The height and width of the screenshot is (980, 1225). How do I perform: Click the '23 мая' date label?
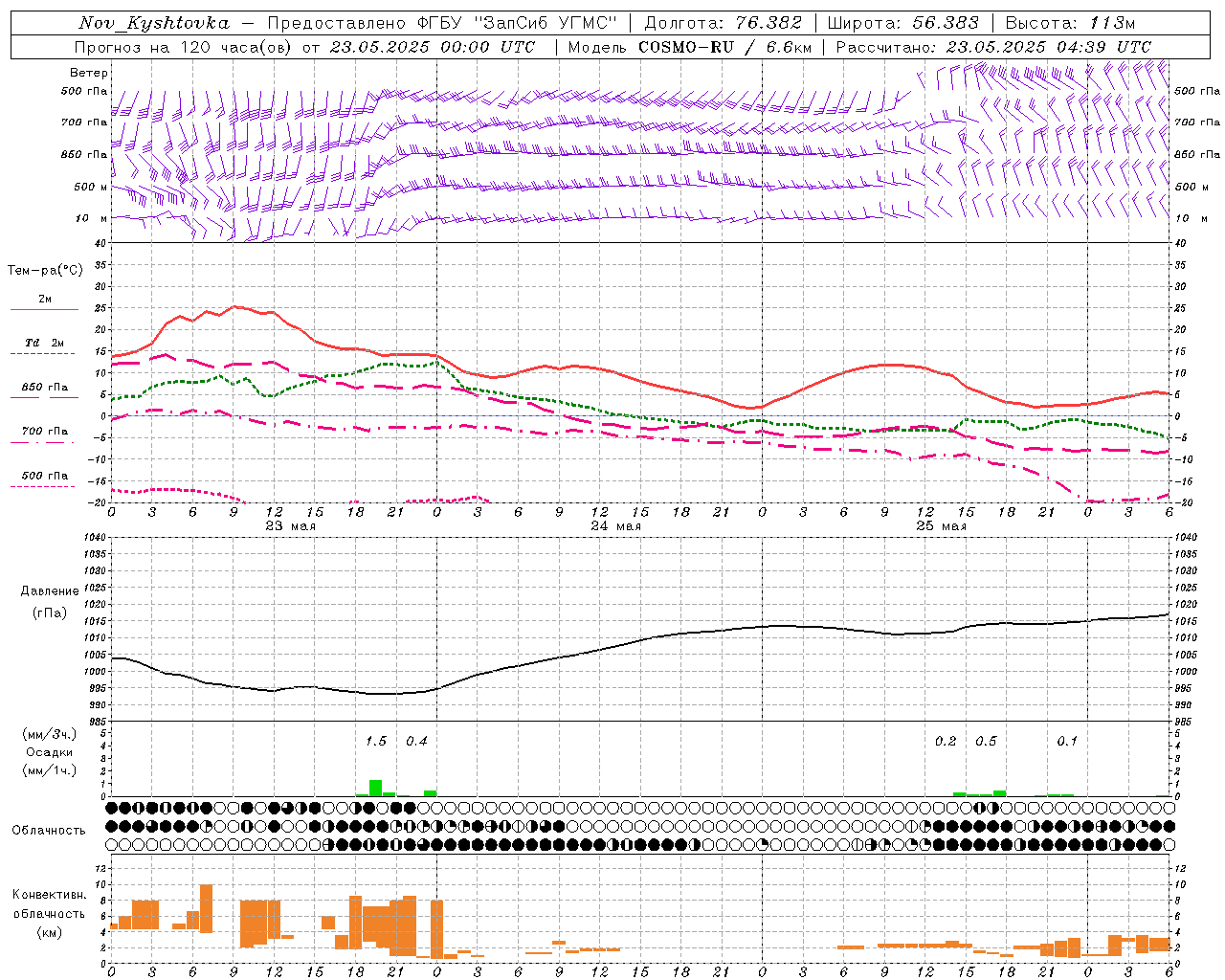tap(290, 526)
